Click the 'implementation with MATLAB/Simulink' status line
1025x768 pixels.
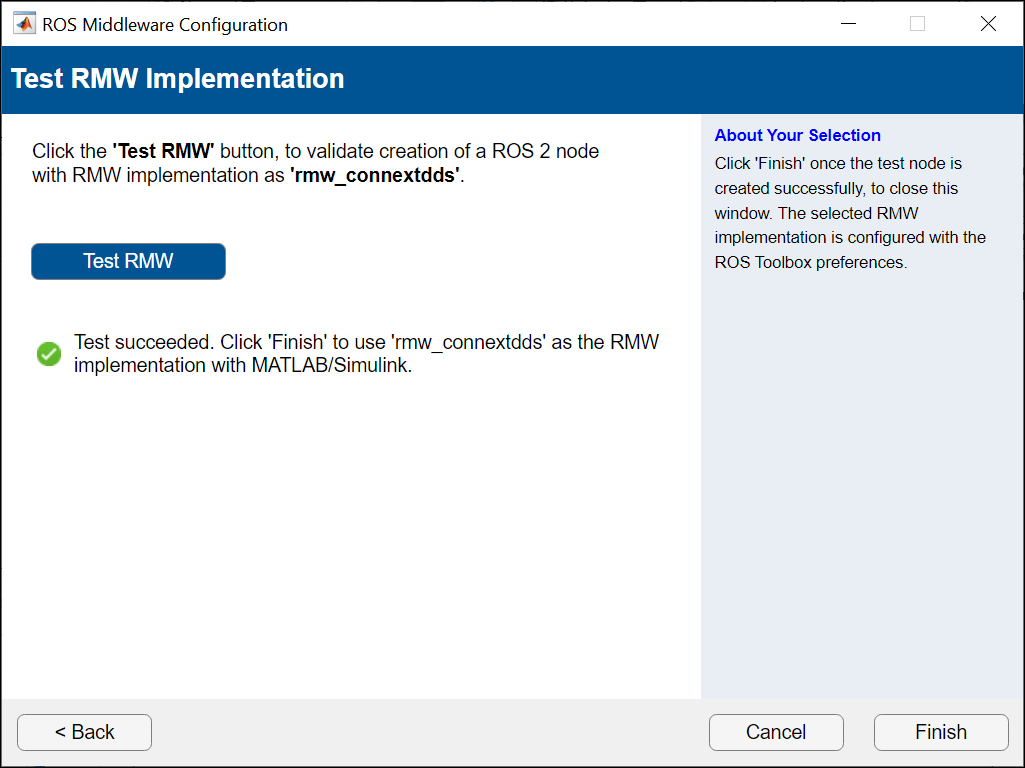tap(243, 366)
